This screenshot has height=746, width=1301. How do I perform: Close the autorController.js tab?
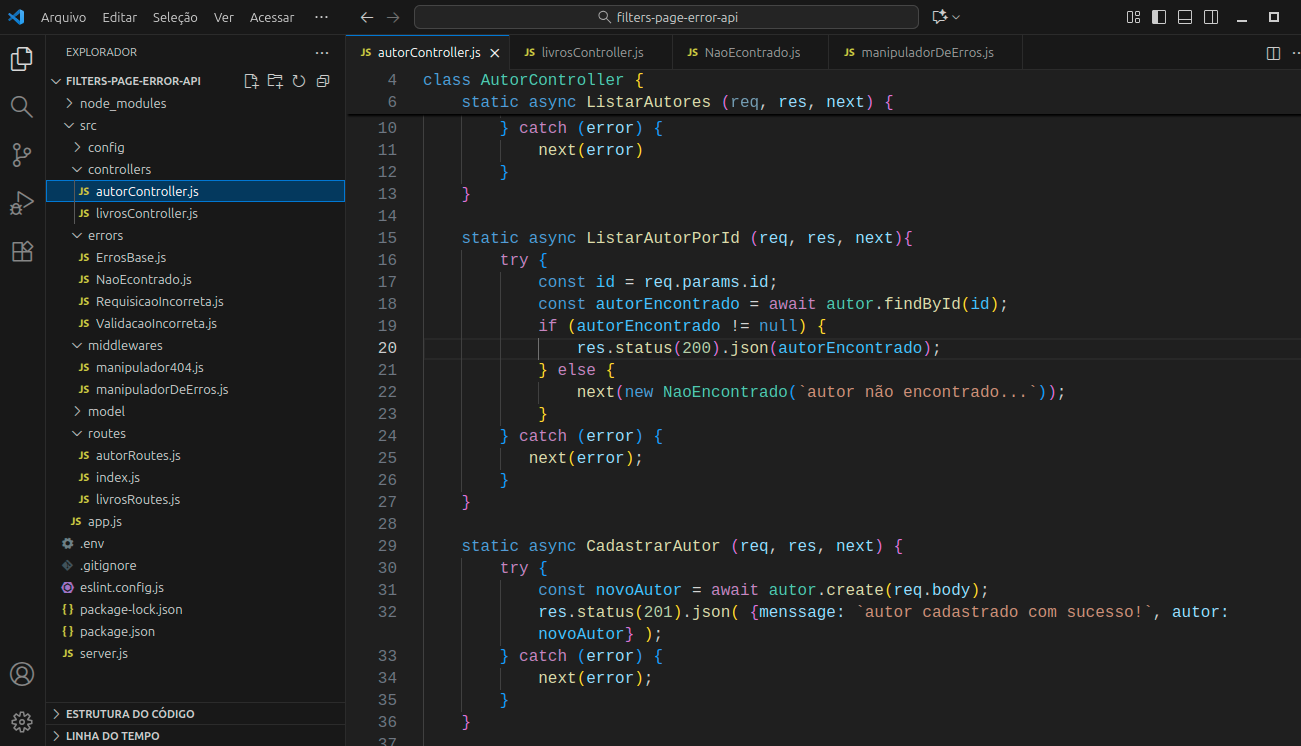pyautogui.click(x=494, y=53)
